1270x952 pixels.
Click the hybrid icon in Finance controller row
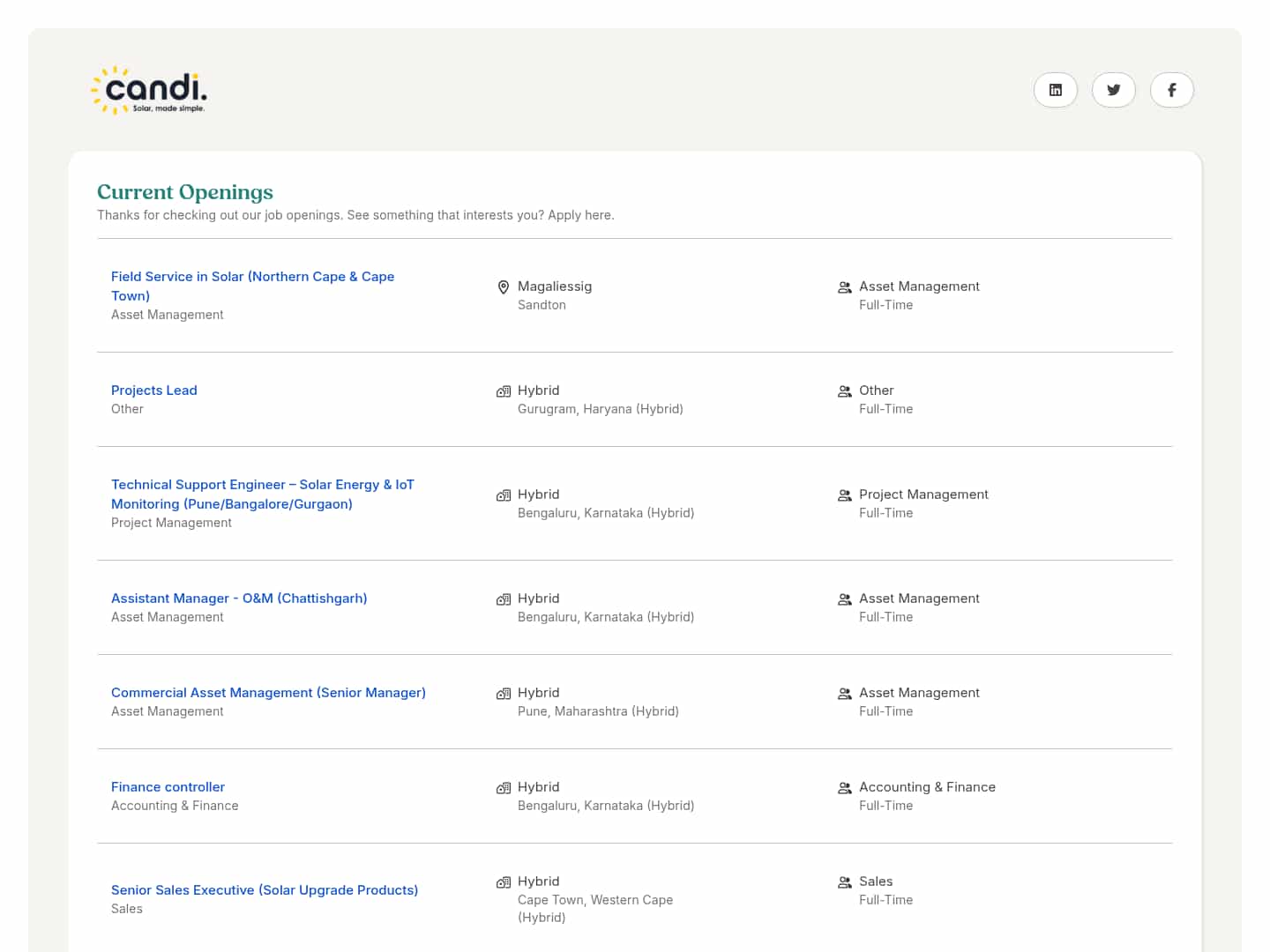(504, 788)
